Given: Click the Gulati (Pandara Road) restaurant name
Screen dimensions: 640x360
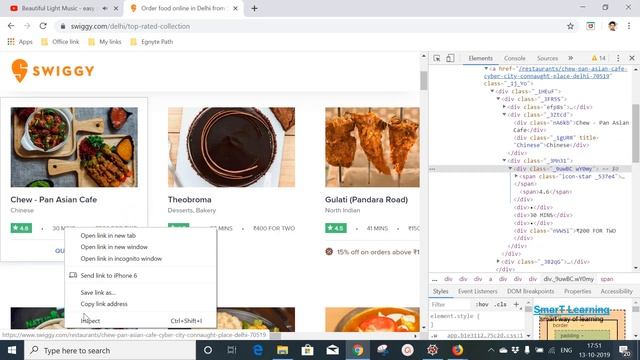Looking at the screenshot, I should tap(366, 200).
